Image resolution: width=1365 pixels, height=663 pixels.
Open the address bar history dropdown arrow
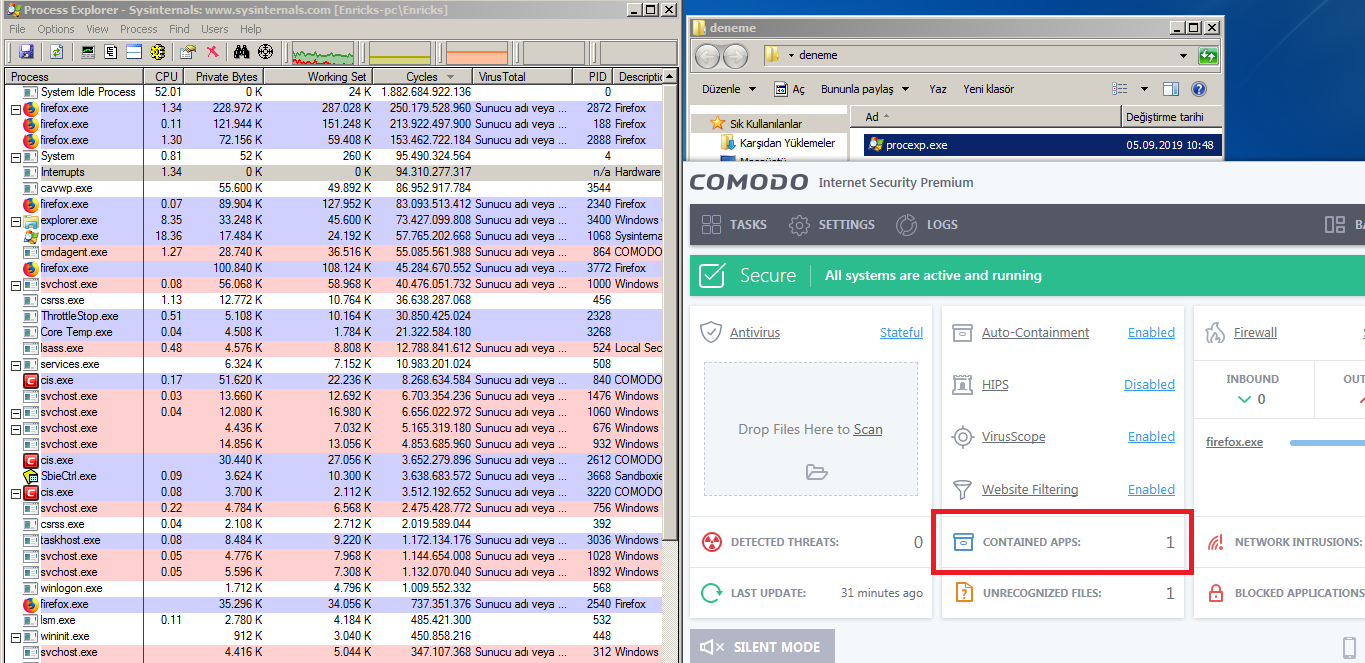coord(1183,56)
